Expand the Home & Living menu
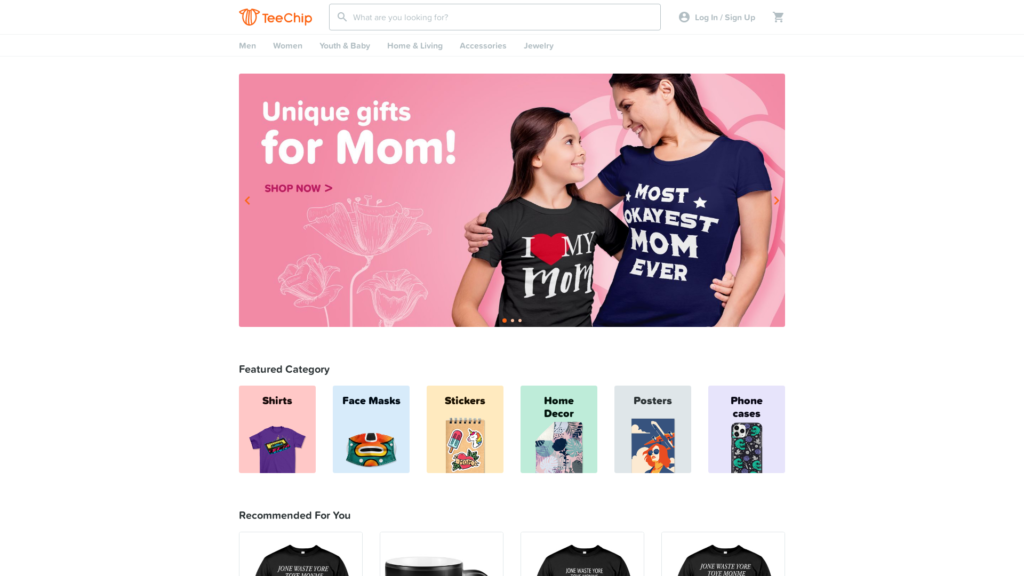Image resolution: width=1024 pixels, height=576 pixels. coord(415,46)
